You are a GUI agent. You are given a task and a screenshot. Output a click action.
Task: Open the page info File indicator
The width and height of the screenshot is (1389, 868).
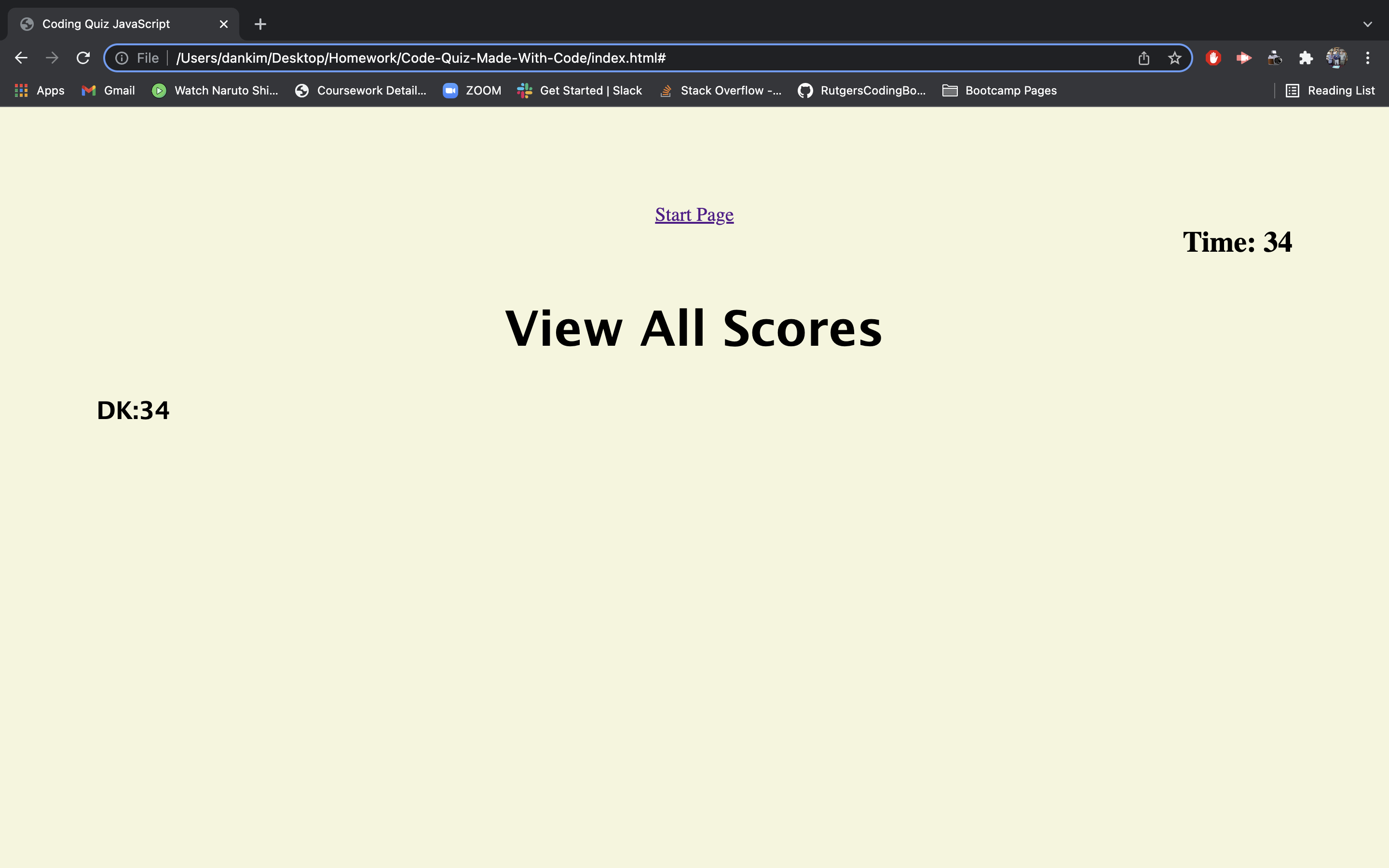click(x=122, y=57)
